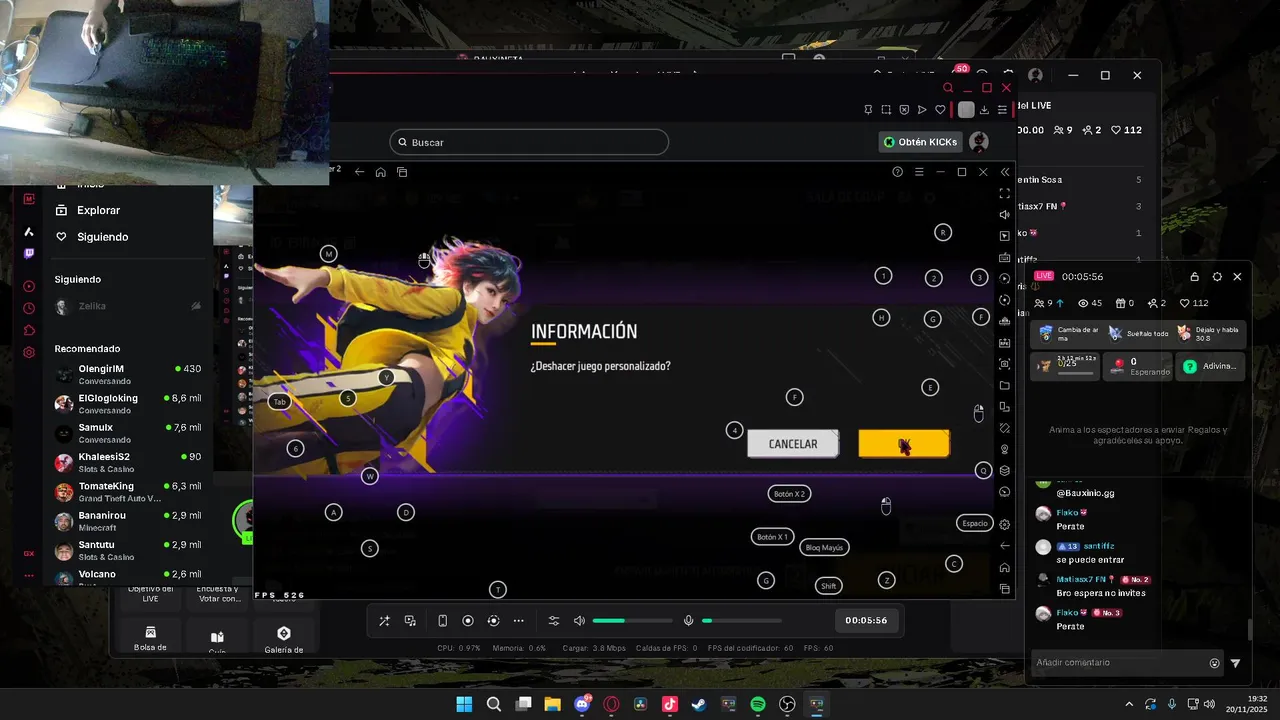The height and width of the screenshot is (720, 1280).
Task: Open the 0 Esperando card
Action: [x=1138, y=366]
